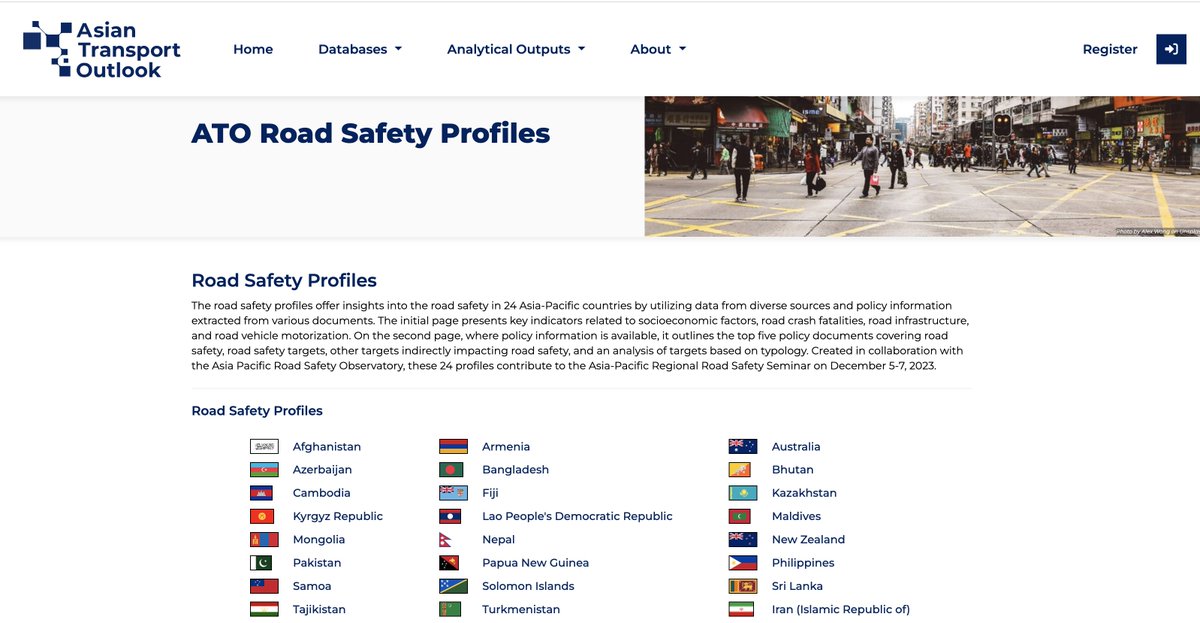Click the Fiji flag icon
This screenshot has height=623, width=1200.
pos(453,493)
